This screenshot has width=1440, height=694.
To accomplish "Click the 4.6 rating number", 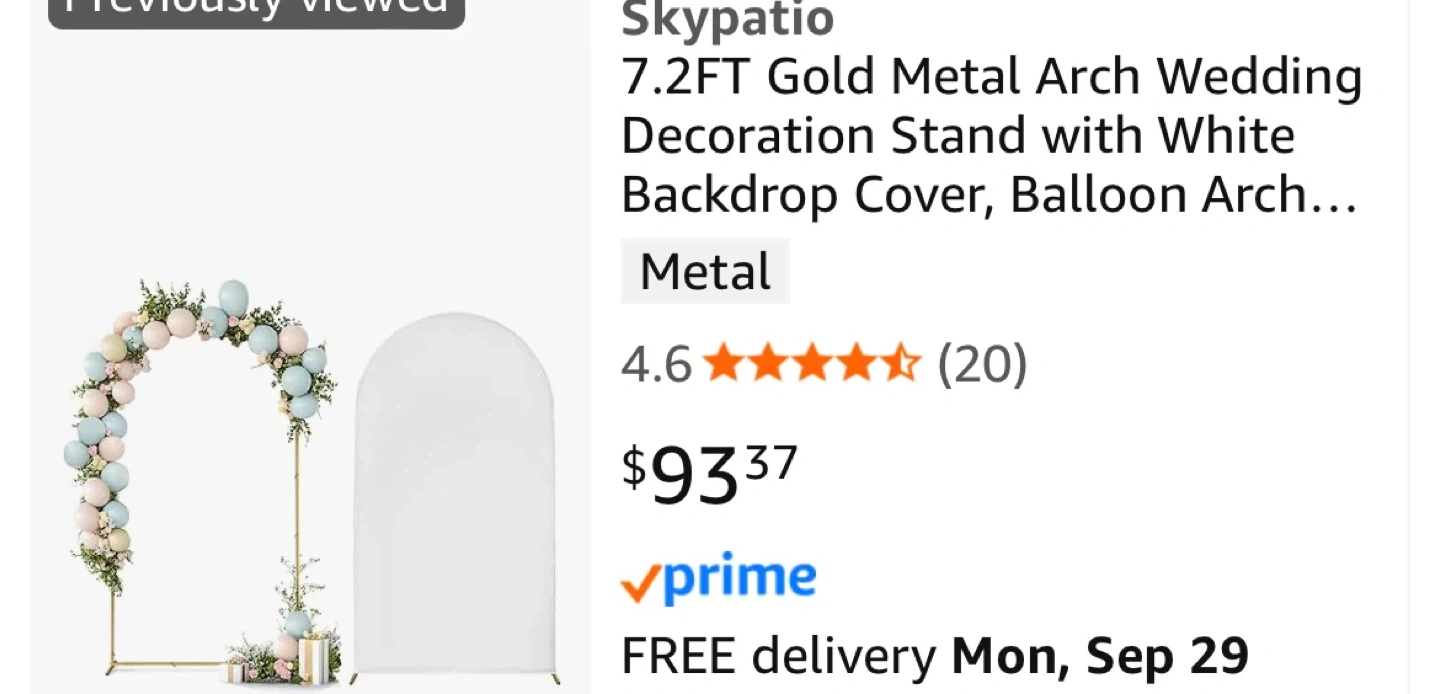I will (656, 364).
